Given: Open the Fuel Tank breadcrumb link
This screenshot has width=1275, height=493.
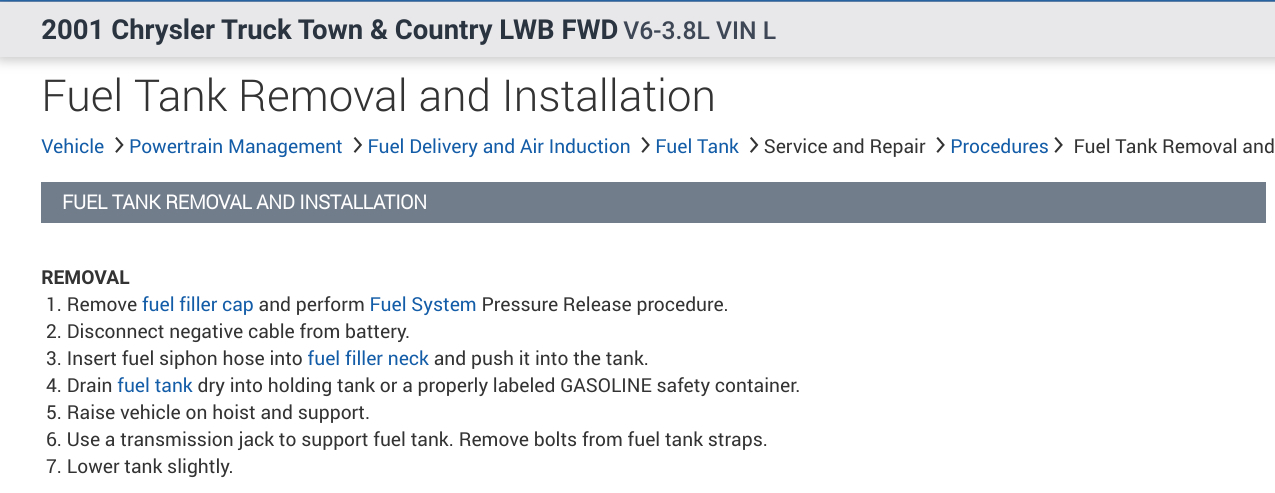Looking at the screenshot, I should pos(696,147).
